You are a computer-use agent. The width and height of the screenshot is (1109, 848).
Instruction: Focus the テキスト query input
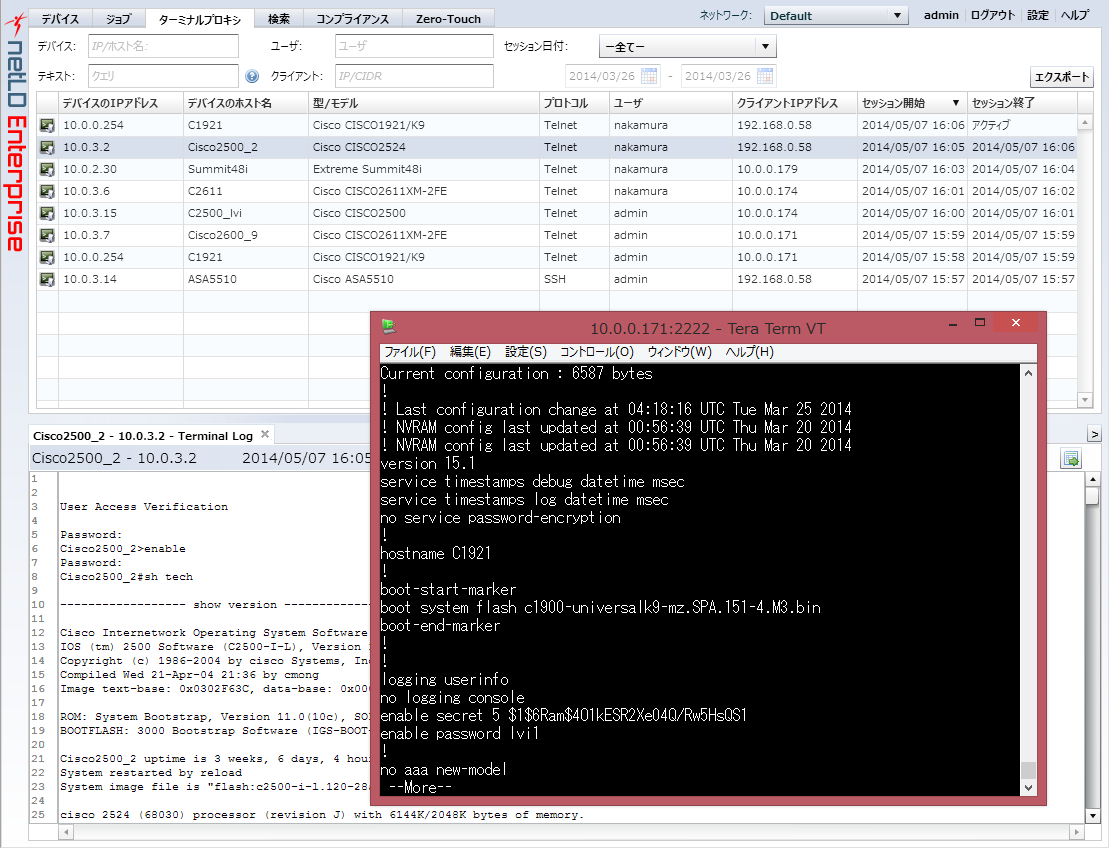click(163, 76)
